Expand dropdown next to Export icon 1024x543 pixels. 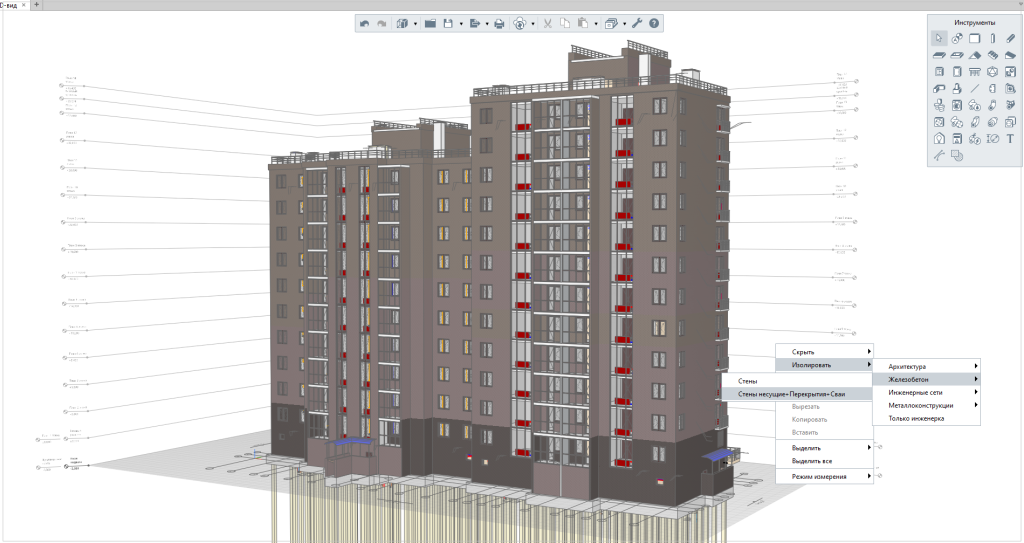tap(487, 24)
